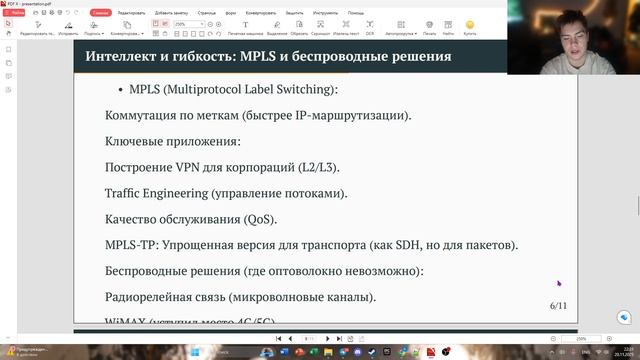
Task: Open the Конвертировать ribbon tab
Action: (260, 13)
